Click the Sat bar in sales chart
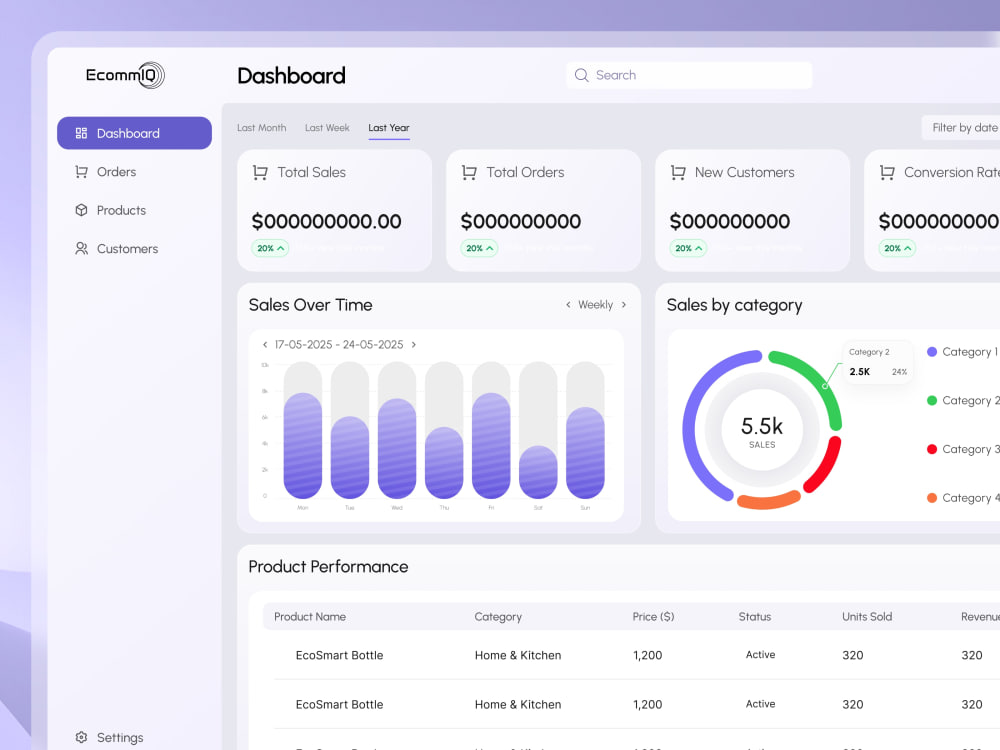The width and height of the screenshot is (1000, 750). point(538,472)
